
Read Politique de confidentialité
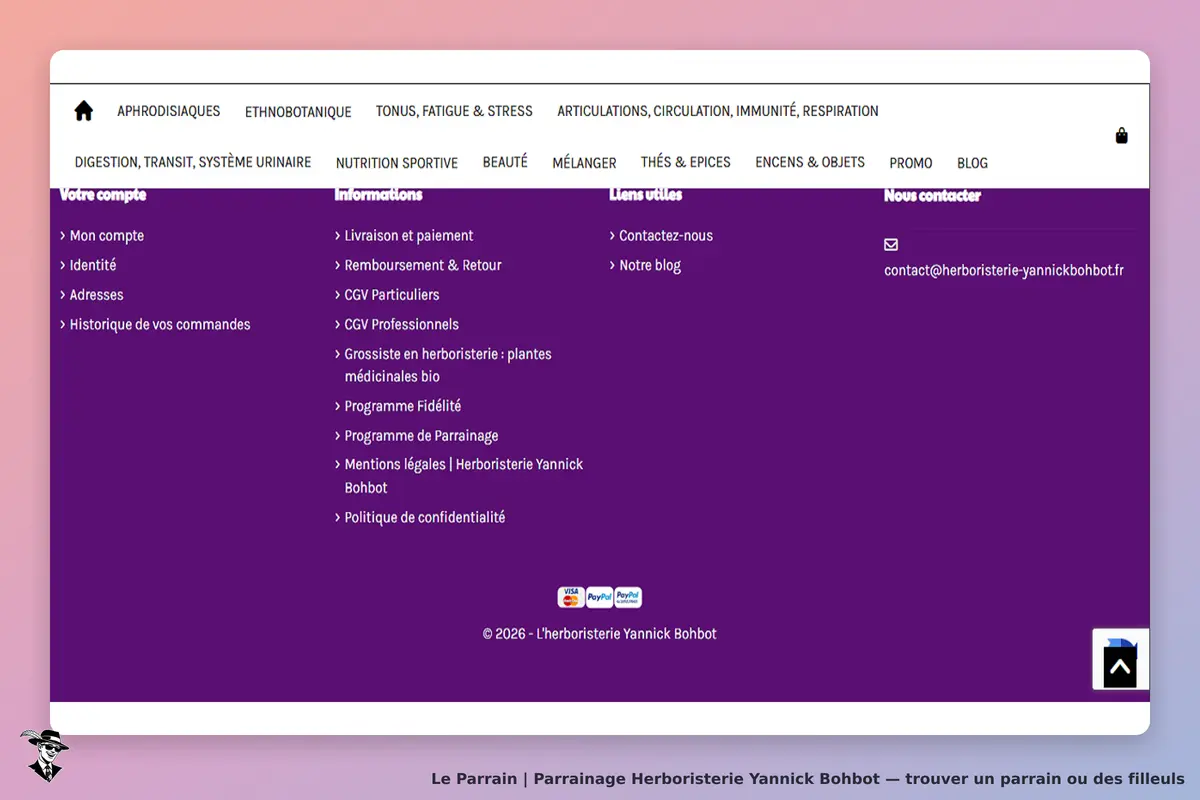pyautogui.click(x=425, y=517)
